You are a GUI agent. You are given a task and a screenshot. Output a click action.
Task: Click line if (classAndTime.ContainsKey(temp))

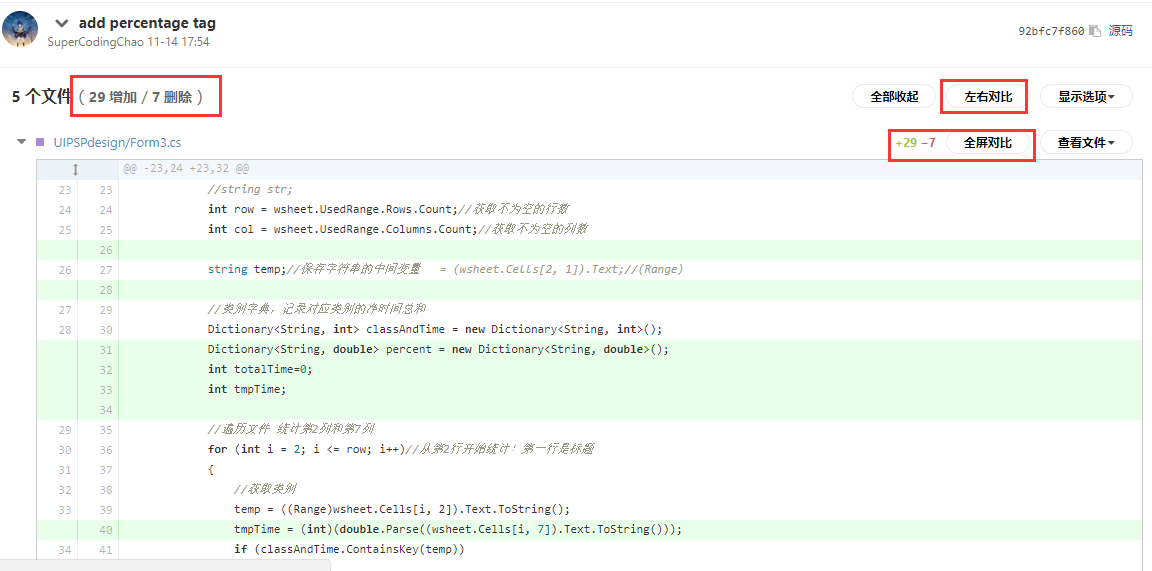click(350, 549)
